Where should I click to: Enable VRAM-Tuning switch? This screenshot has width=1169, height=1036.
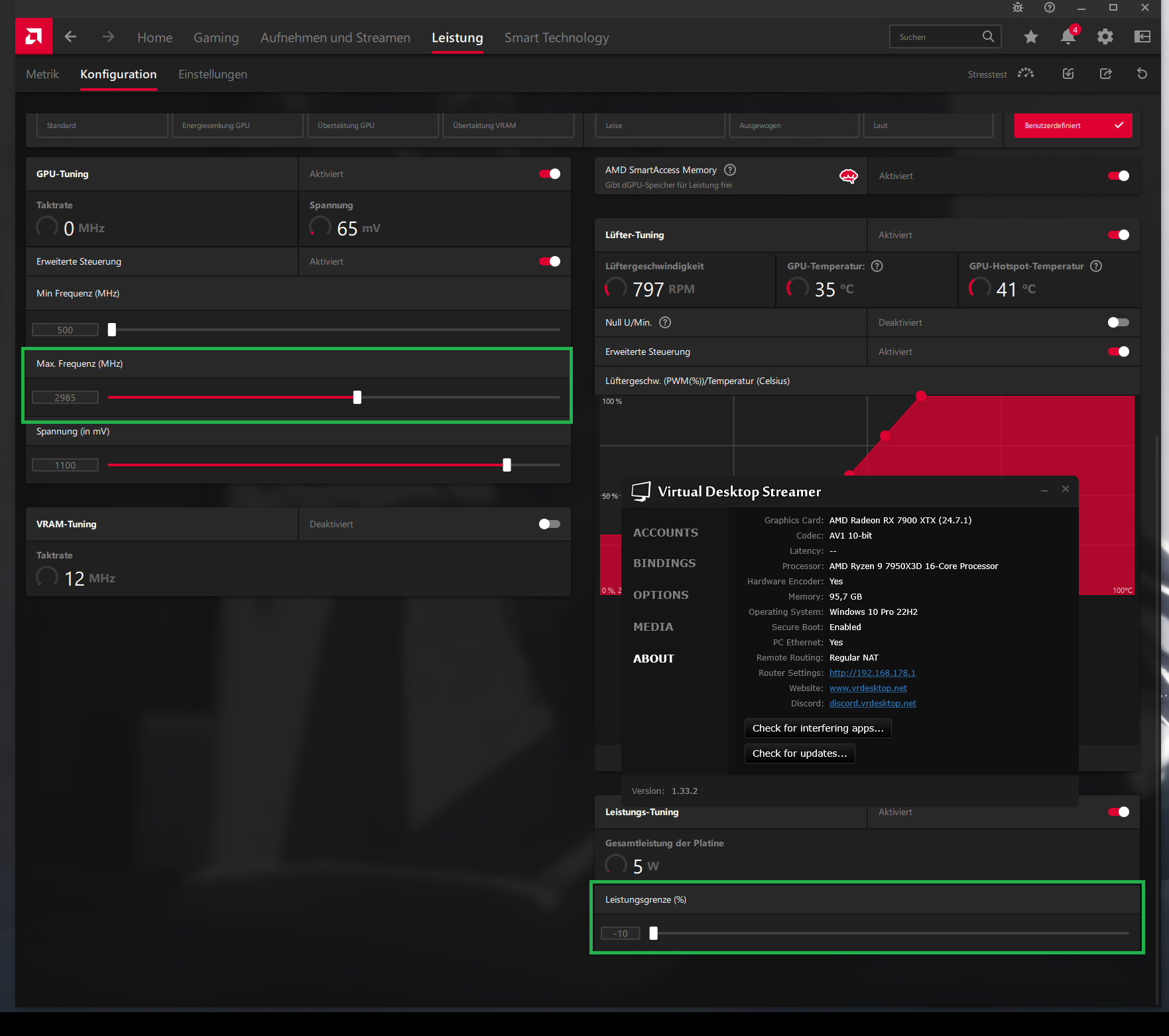(x=550, y=524)
